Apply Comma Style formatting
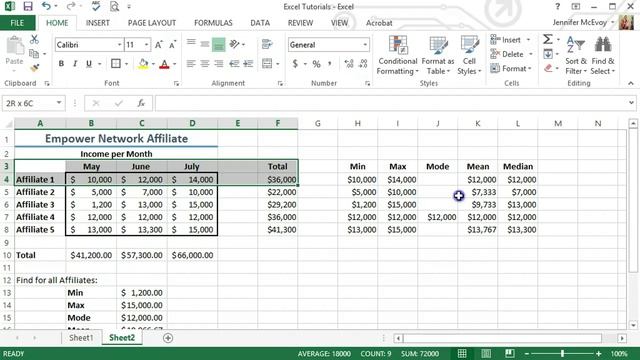Image resolution: width=640 pixels, height=360 pixels. (329, 64)
